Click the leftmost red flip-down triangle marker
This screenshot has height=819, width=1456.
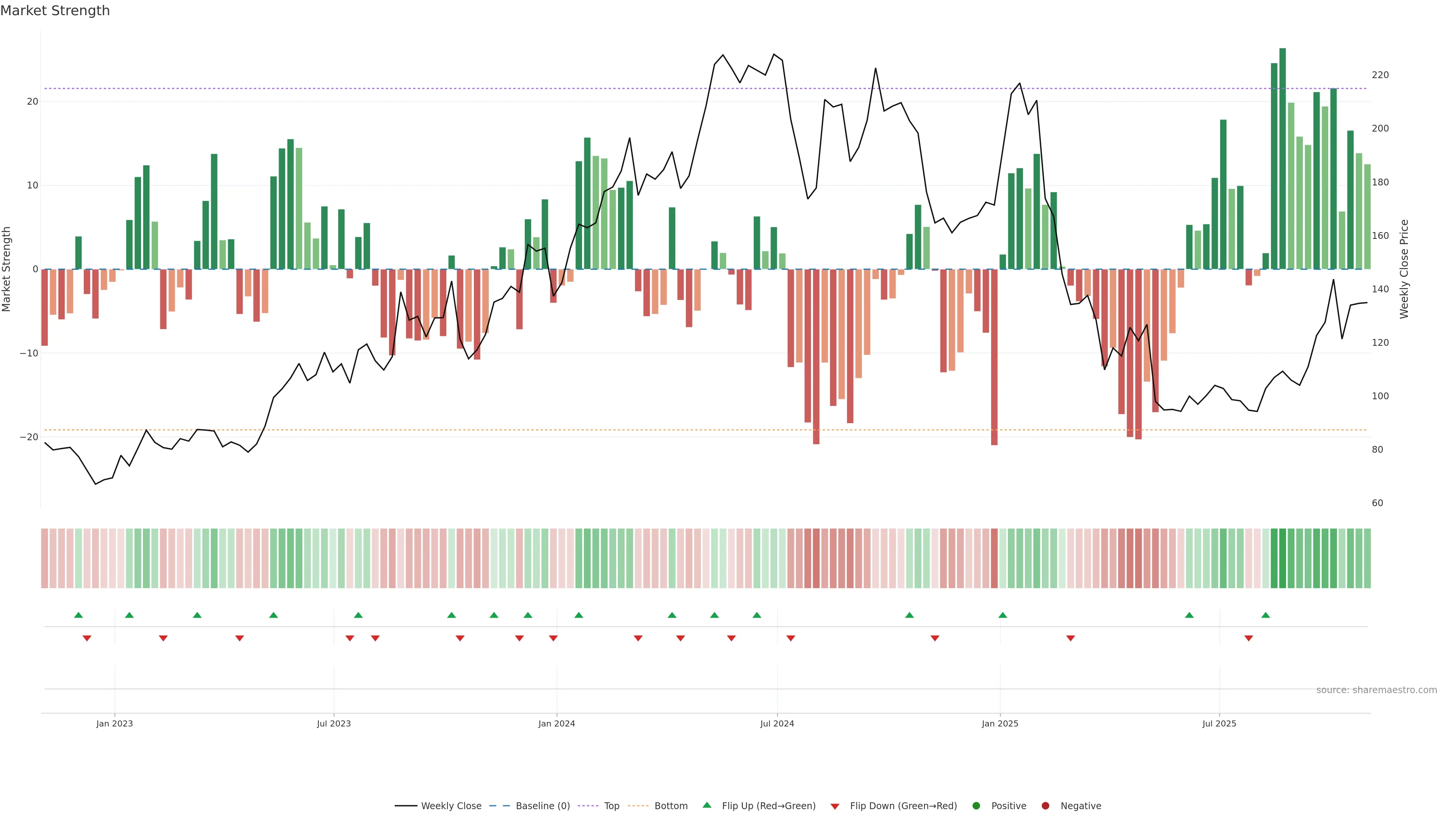[x=87, y=638]
